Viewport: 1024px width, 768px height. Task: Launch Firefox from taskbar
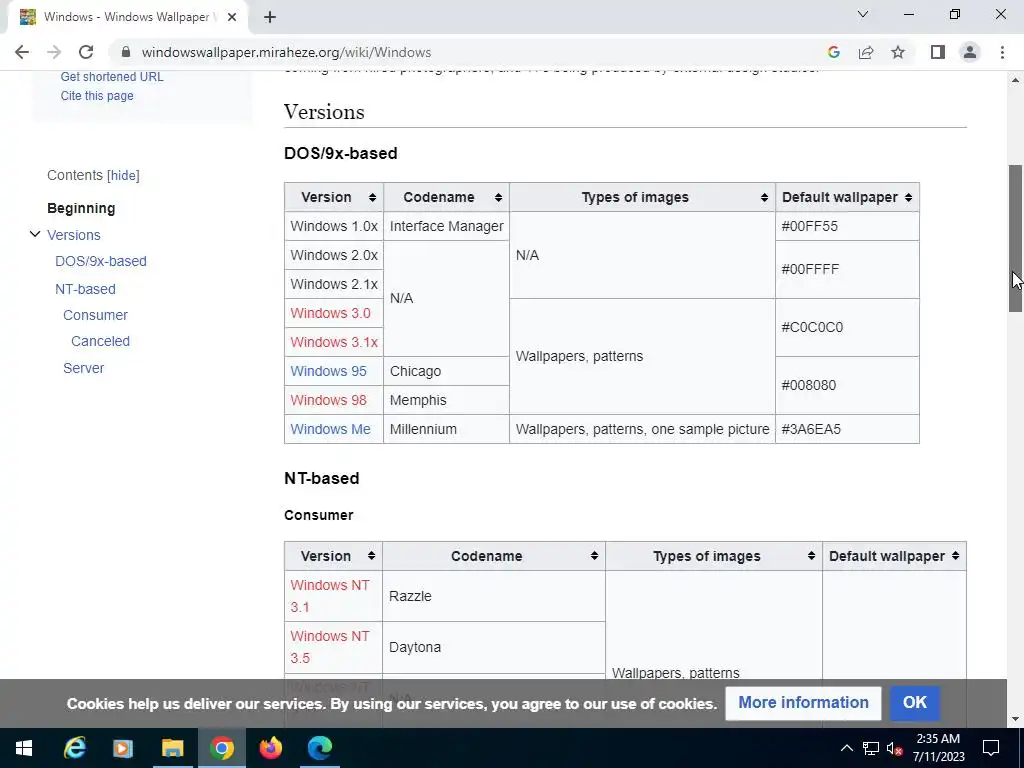(x=270, y=748)
